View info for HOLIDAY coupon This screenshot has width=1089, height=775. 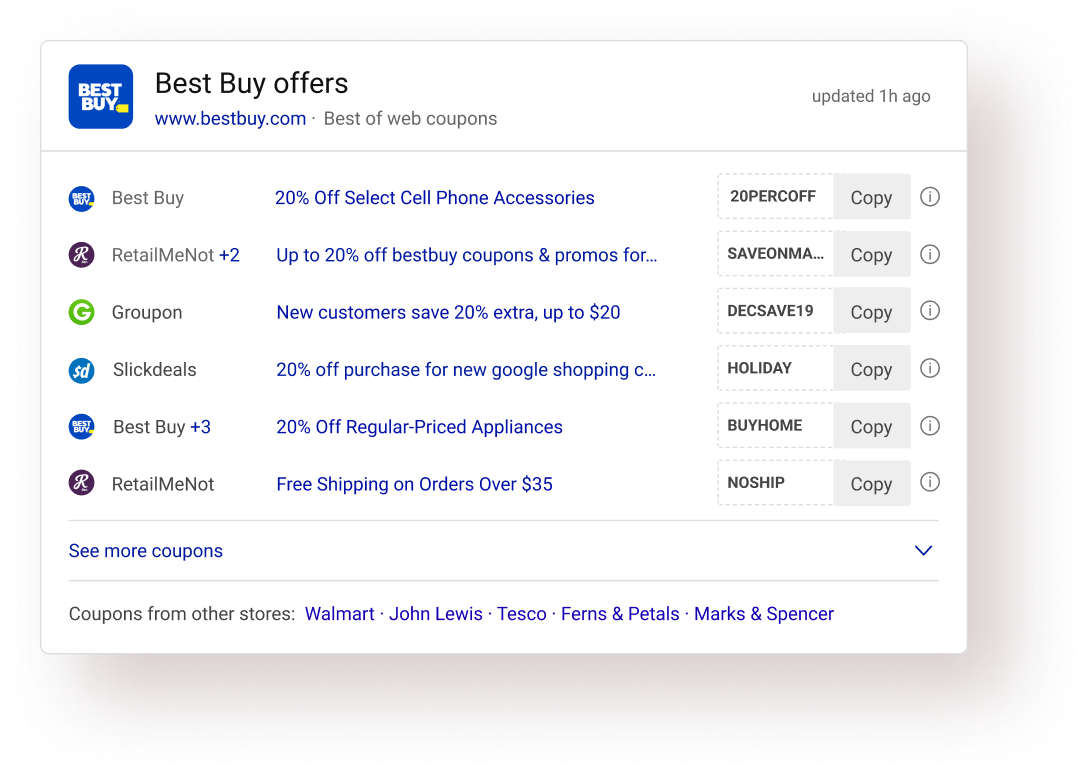click(x=930, y=369)
